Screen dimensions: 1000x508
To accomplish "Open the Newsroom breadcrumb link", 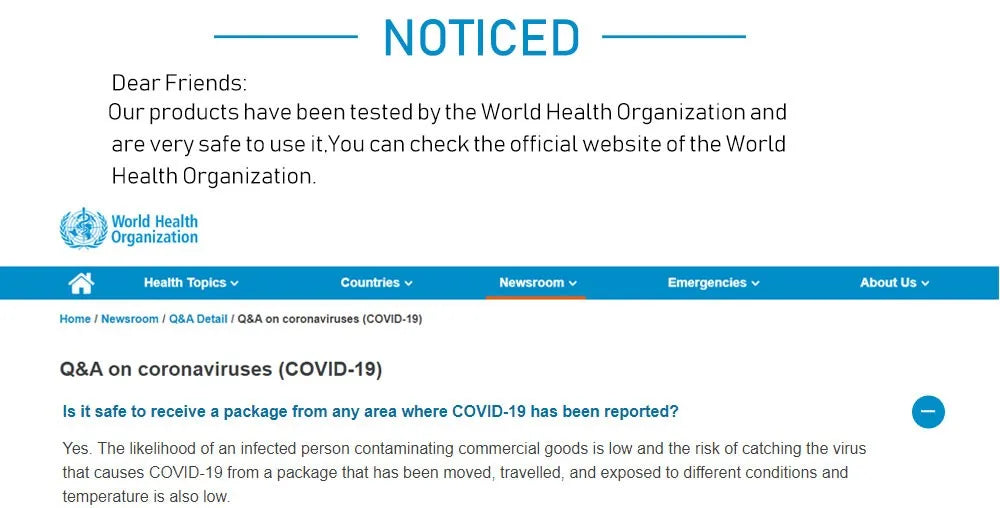I will coord(129,319).
